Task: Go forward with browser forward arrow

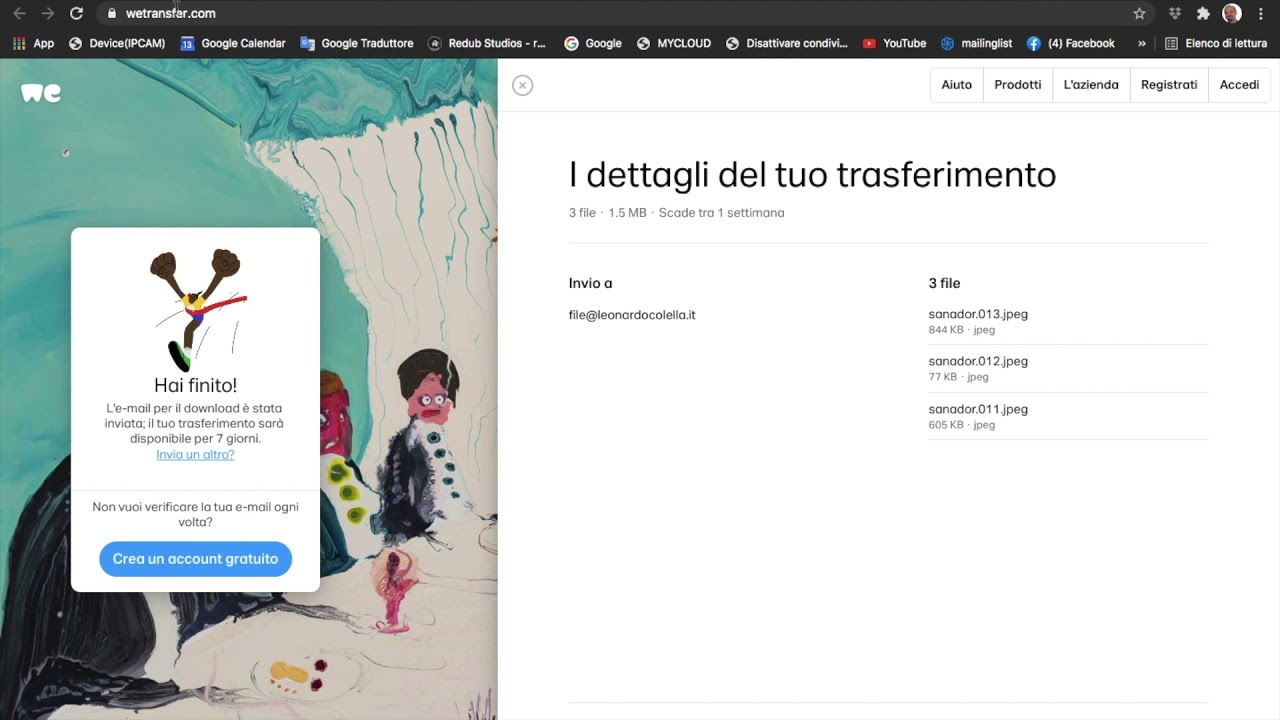Action: (47, 13)
